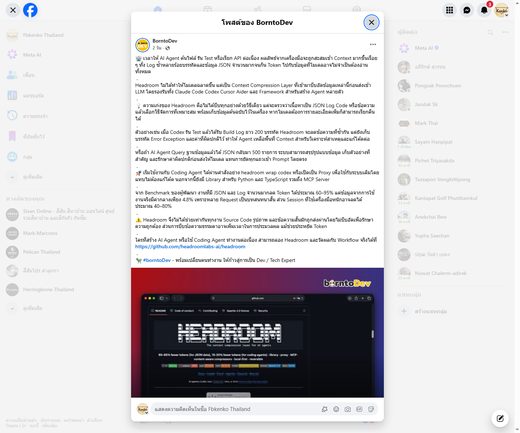The height and width of the screenshot is (433, 520).
Task: Visit the BorntoDev page name
Action: (165, 41)
